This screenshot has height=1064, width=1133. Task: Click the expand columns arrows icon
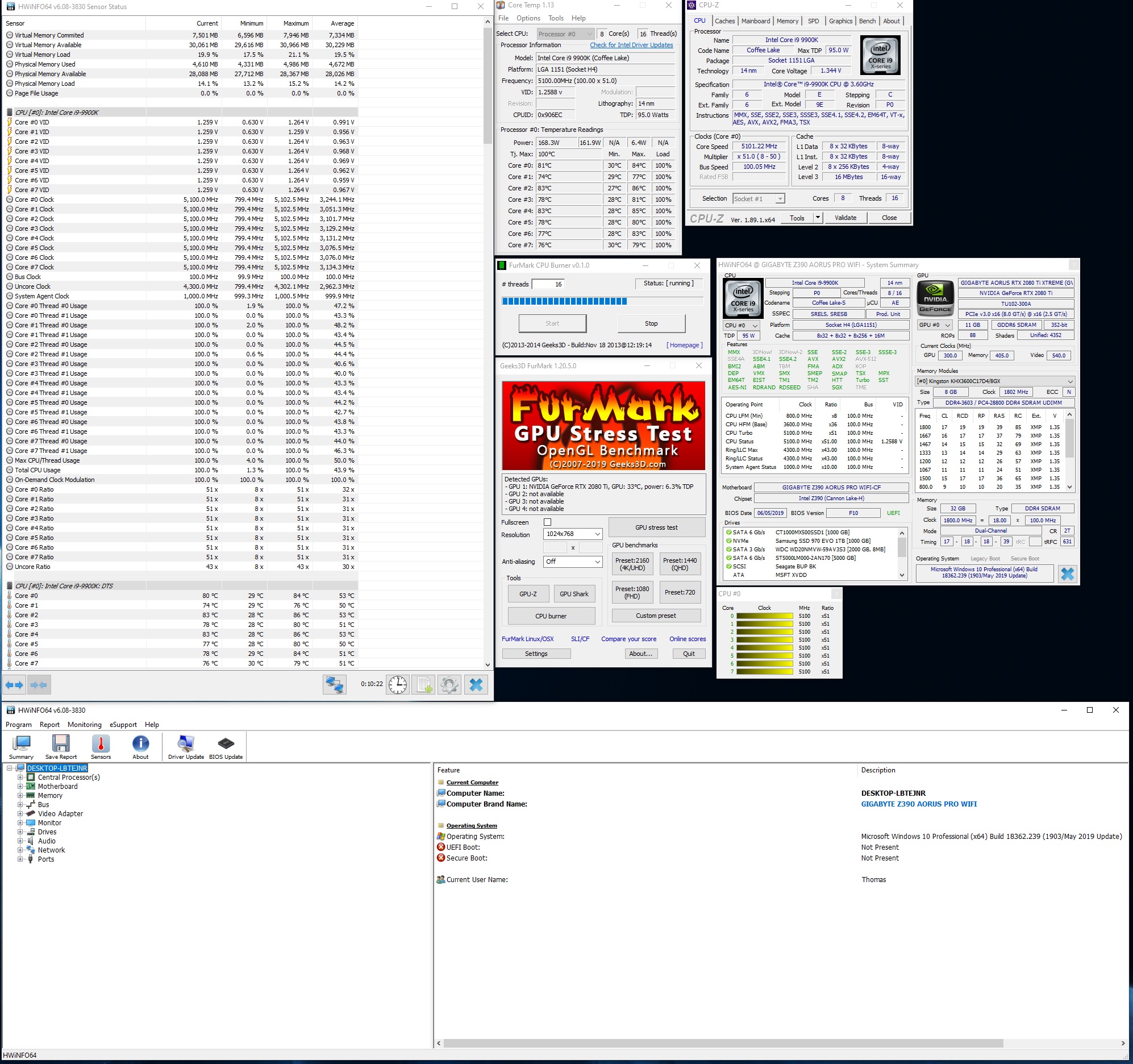[15, 685]
